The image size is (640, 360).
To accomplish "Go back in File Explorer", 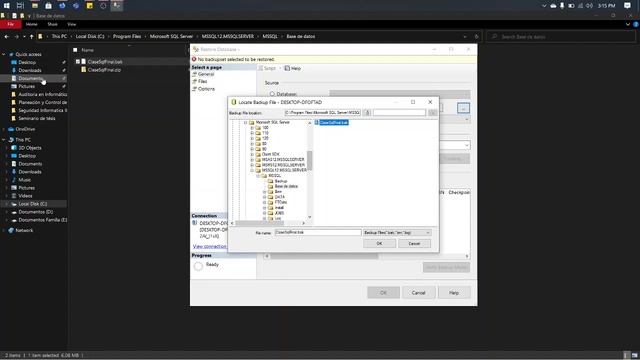I will tap(7, 37).
